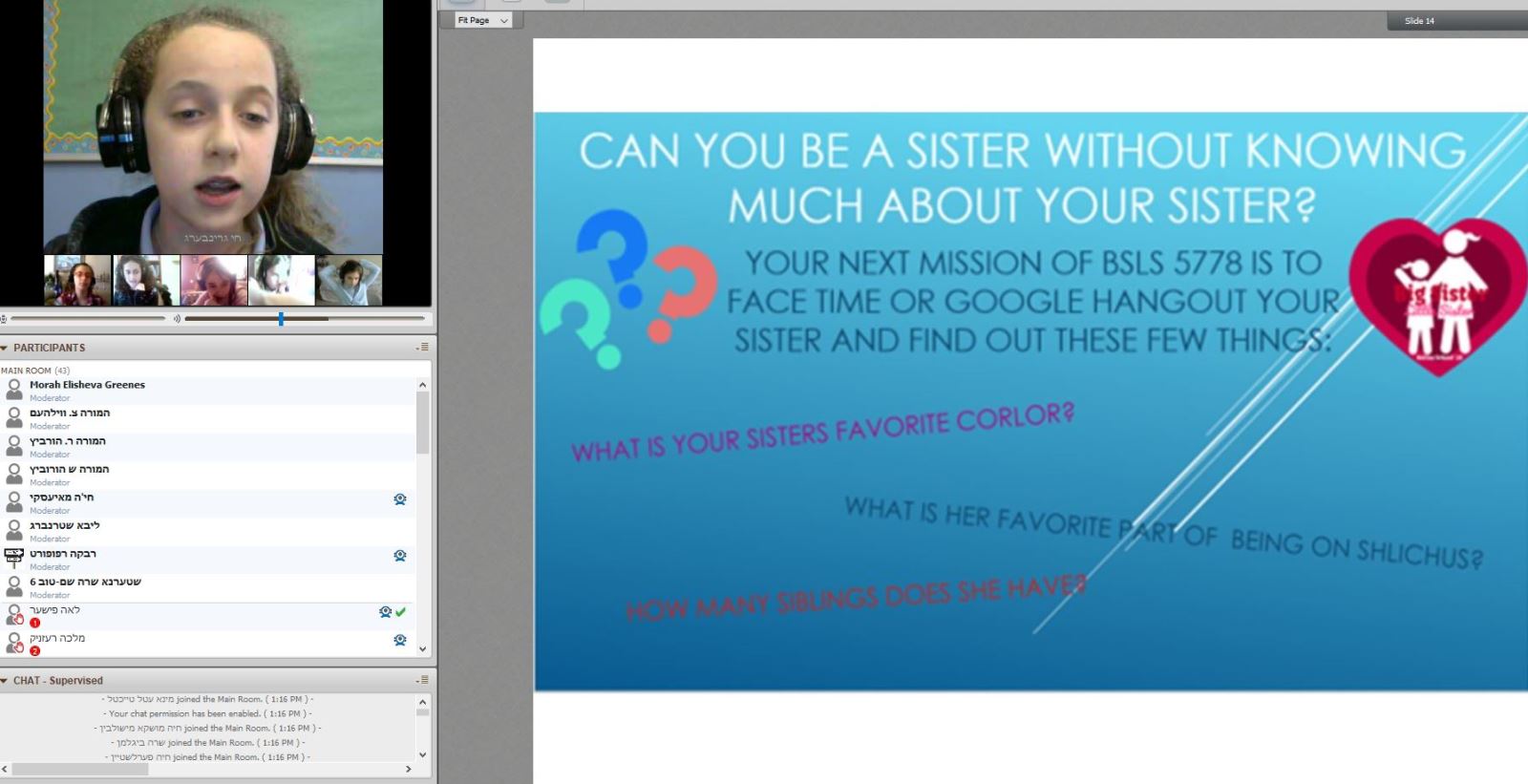This screenshot has height=784, width=1528.
Task: Click the microphone level slider
Action: (88, 319)
